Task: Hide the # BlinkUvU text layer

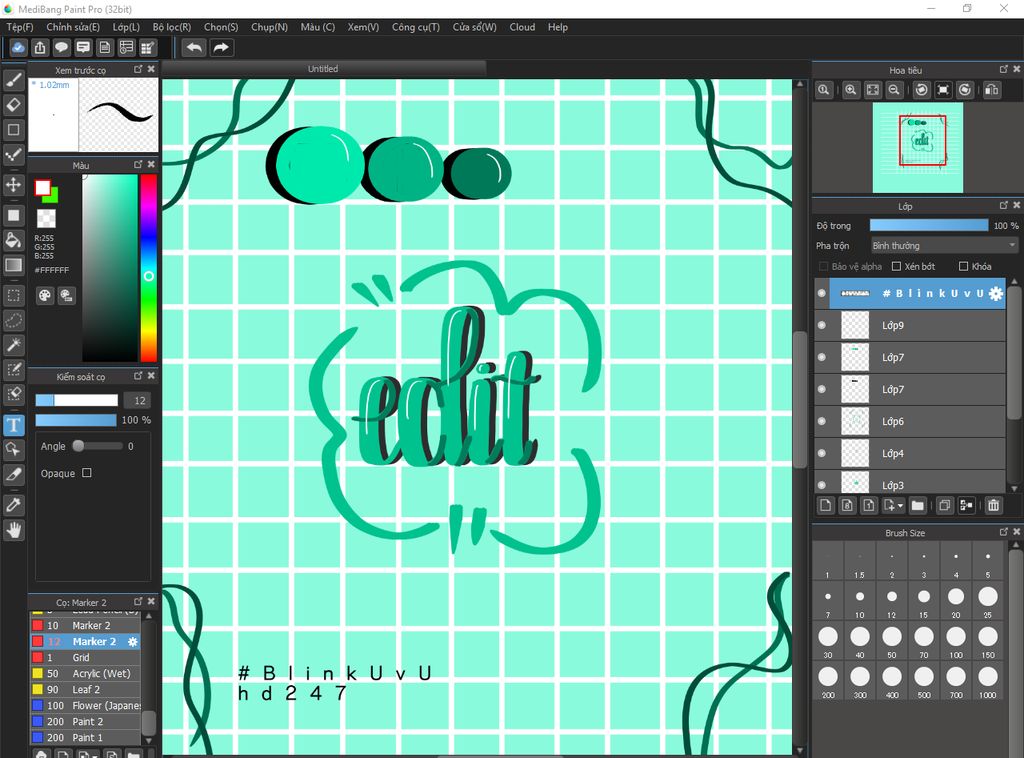Action: (x=822, y=293)
